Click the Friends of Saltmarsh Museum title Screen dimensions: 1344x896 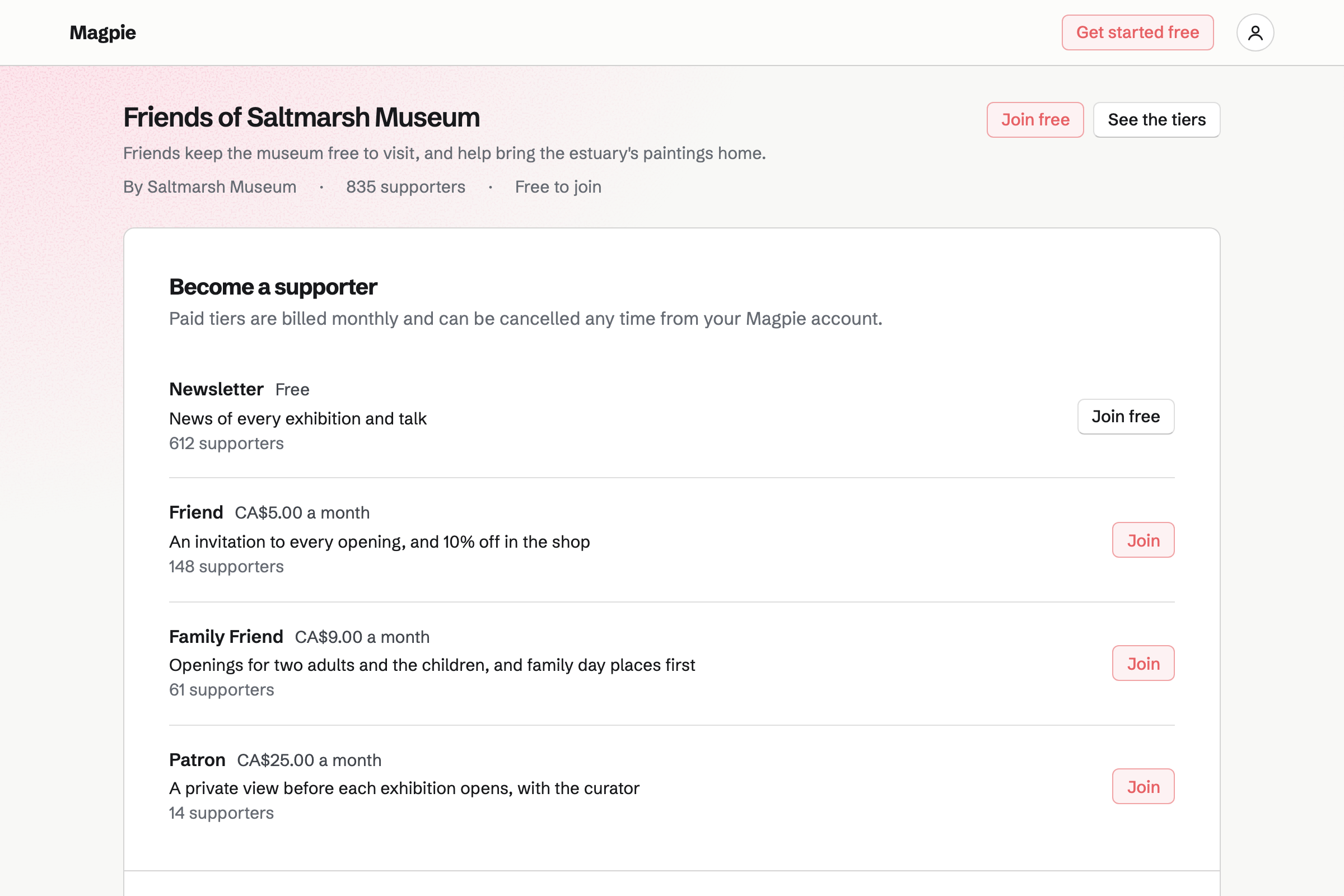pyautogui.click(x=301, y=118)
